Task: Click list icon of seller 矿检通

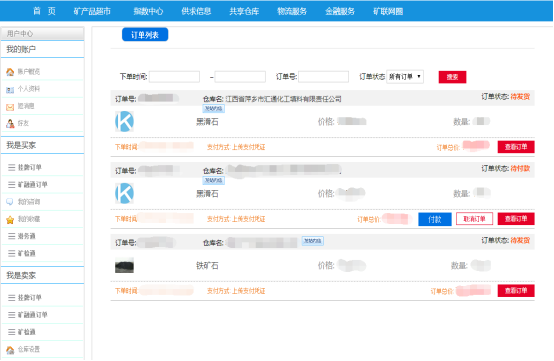Action: 12,332
